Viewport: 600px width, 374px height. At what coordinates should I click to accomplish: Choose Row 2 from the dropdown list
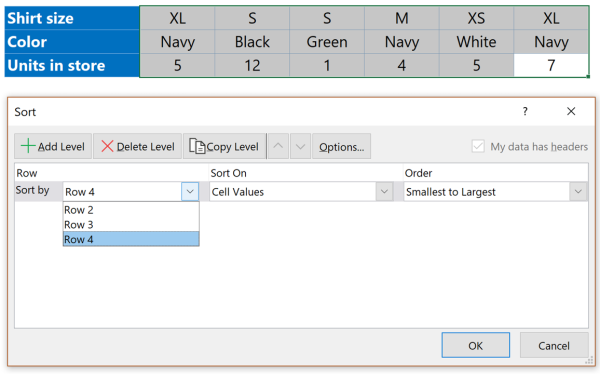131,210
